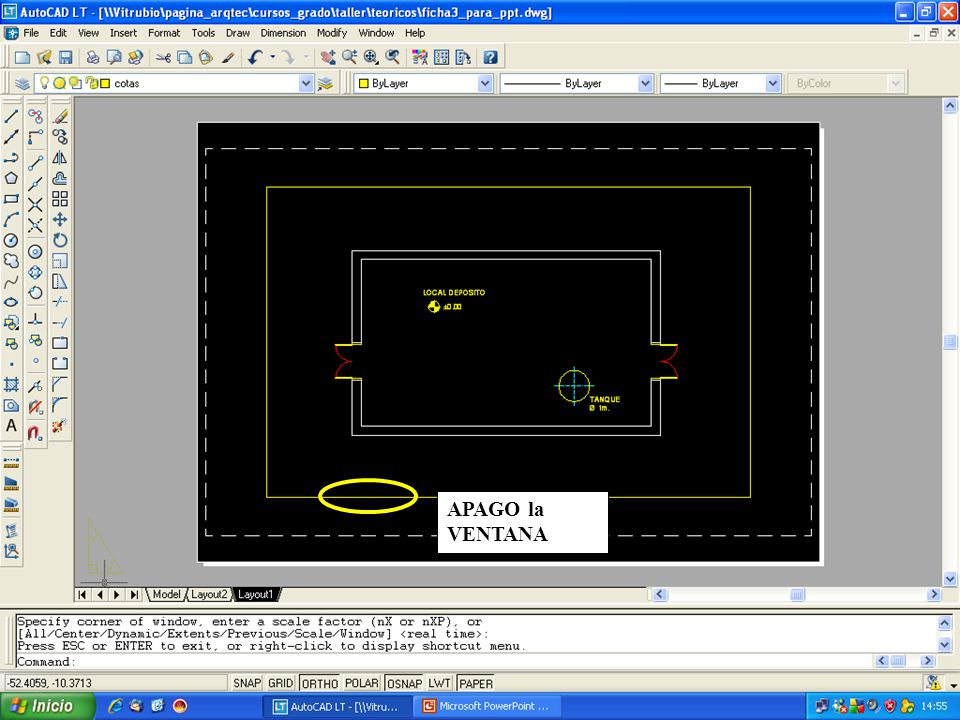The height and width of the screenshot is (720, 960).
Task: Open the ByLayer lineweight dropdown
Action: pos(773,83)
